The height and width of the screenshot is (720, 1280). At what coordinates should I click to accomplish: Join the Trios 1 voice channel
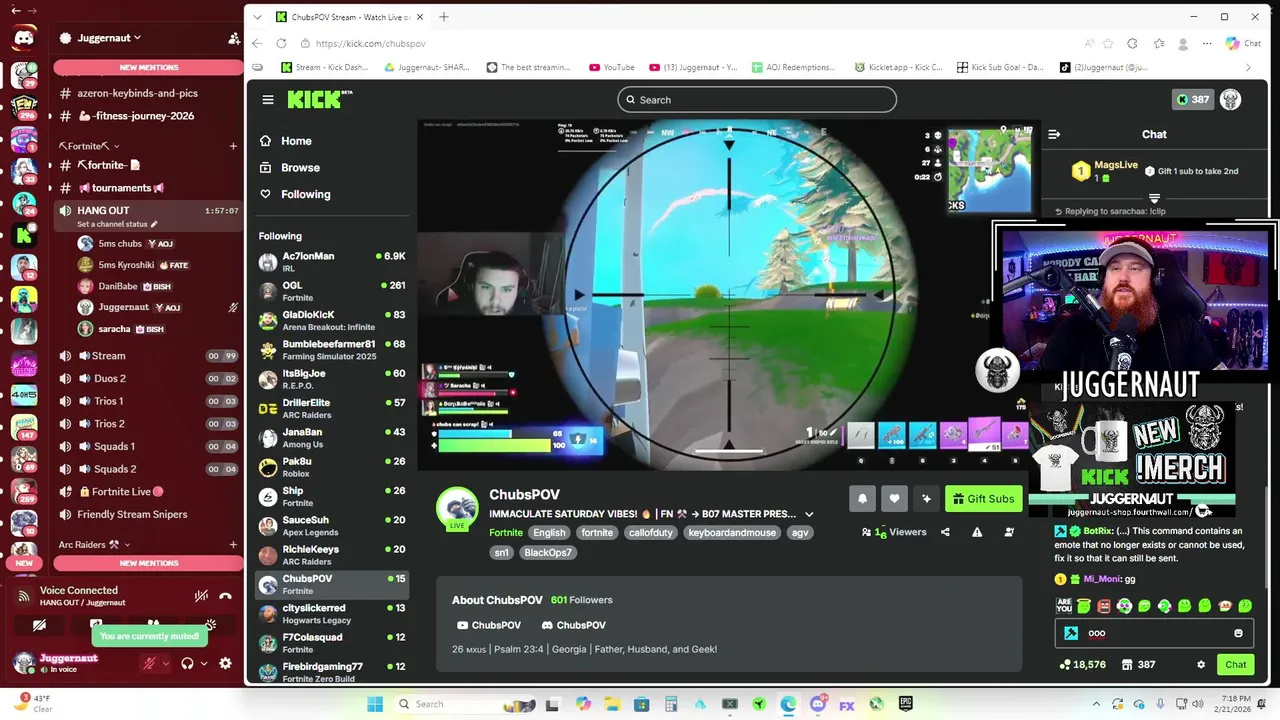(x=147, y=401)
